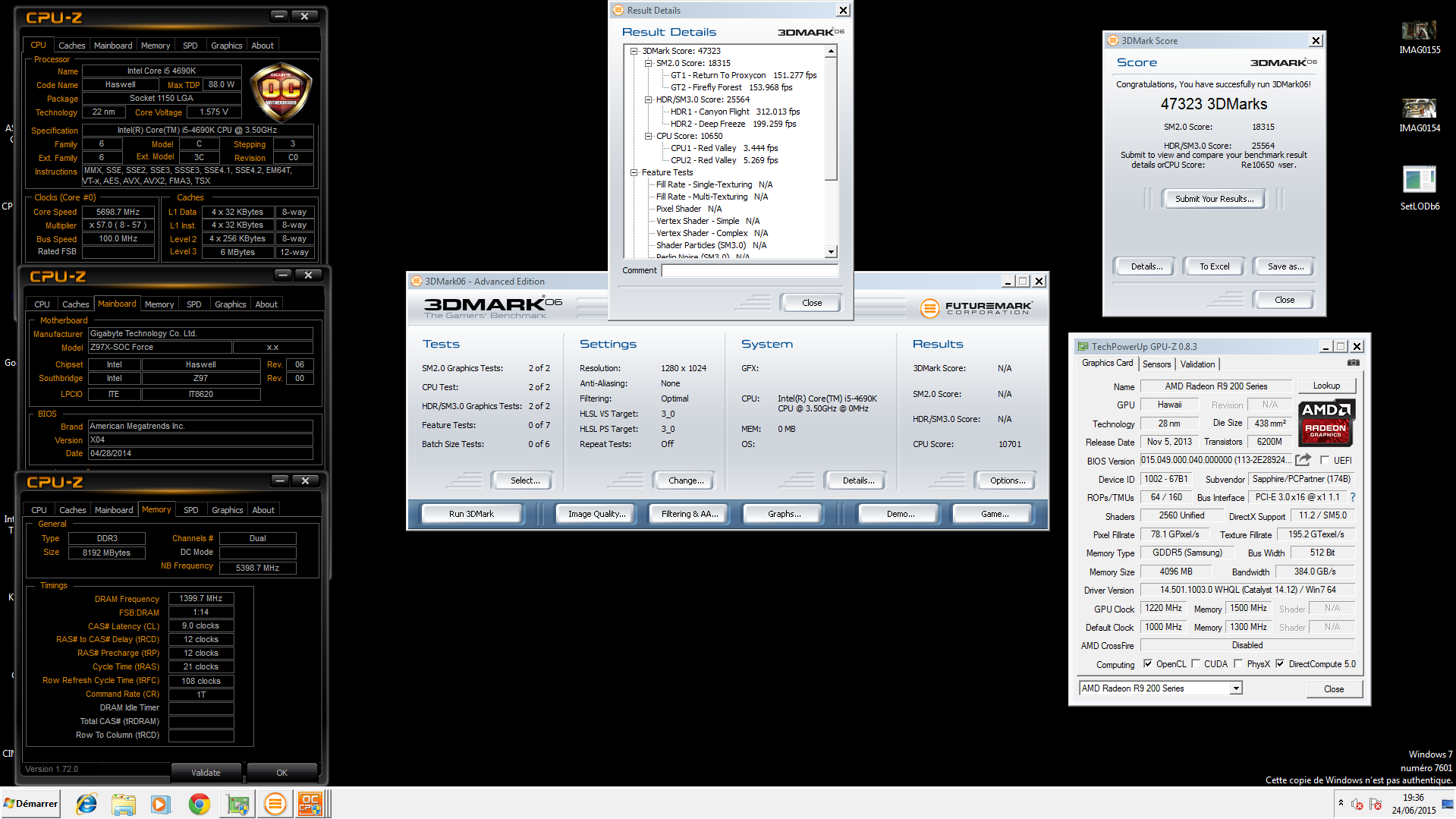Click Details... in 3DMark Score window
1456x819 pixels.
[1146, 266]
